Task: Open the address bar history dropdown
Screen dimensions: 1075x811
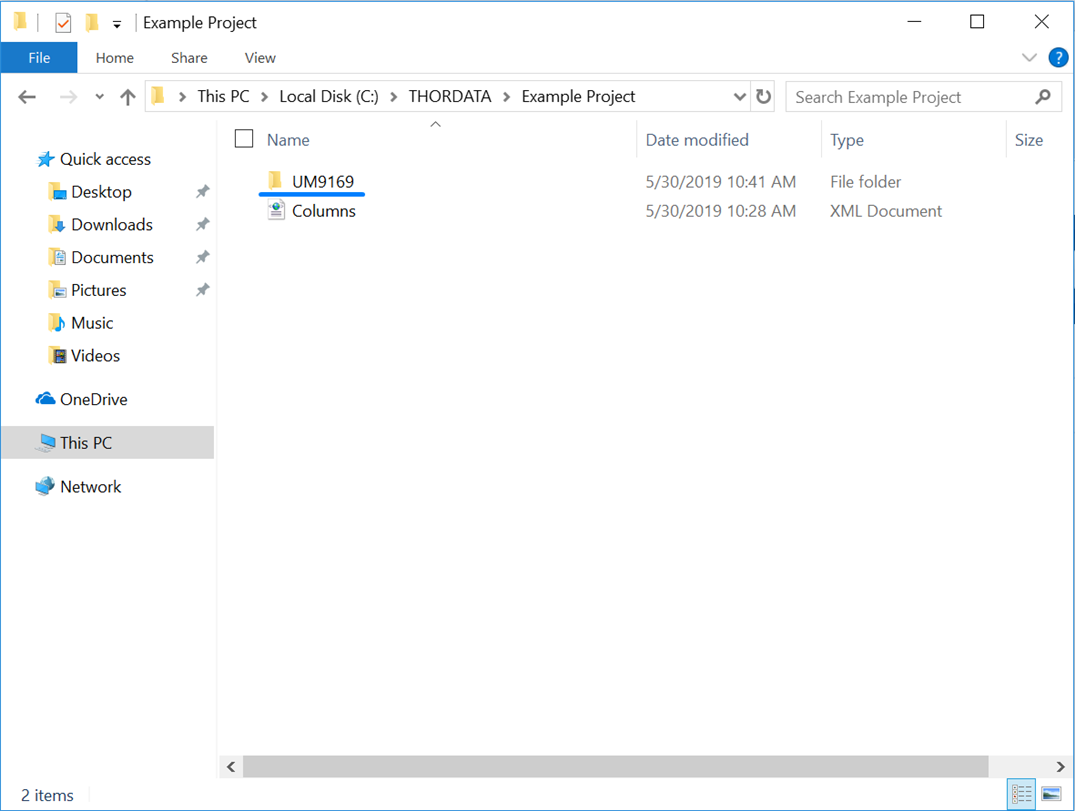Action: (x=739, y=97)
